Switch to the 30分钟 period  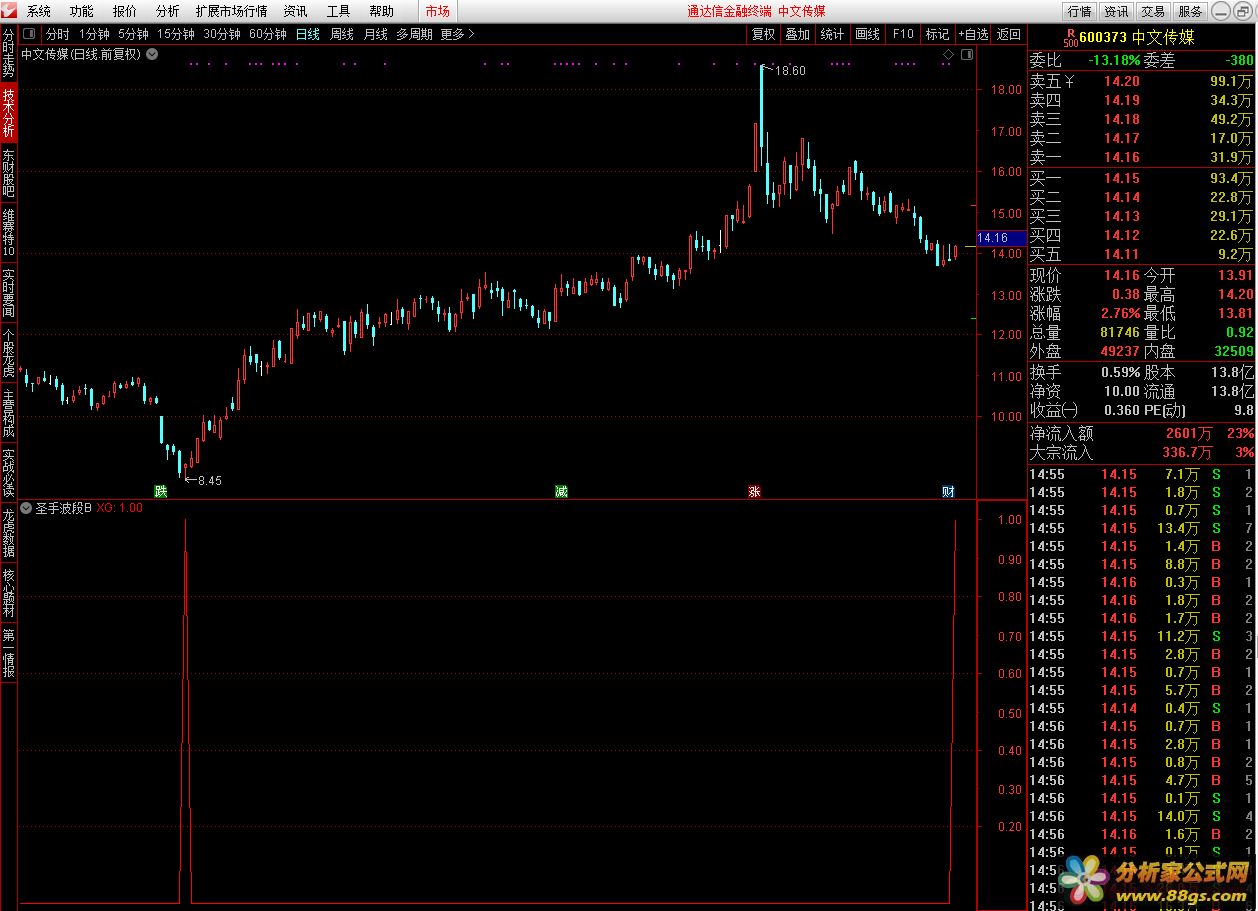[222, 34]
